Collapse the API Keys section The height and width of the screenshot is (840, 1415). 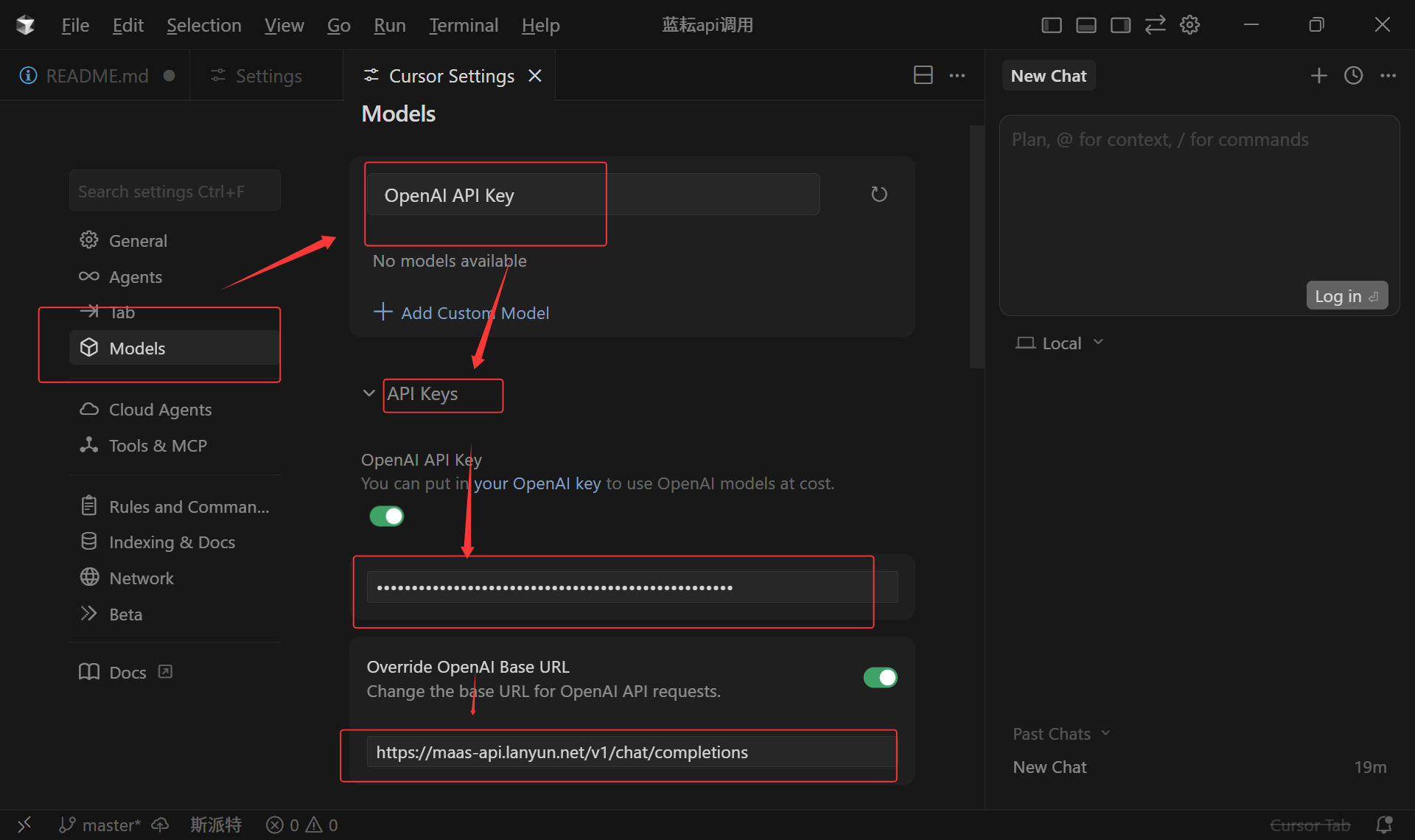369,393
